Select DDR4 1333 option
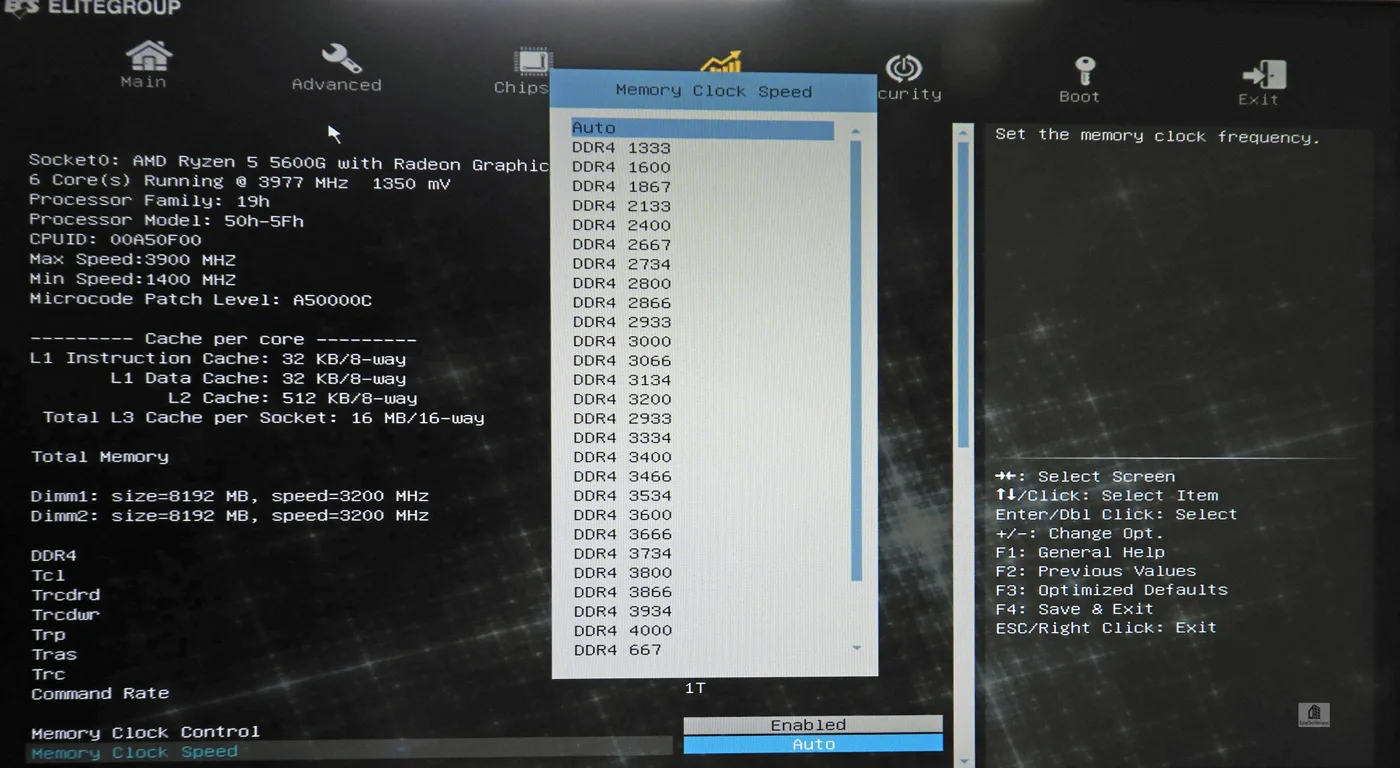1400x768 pixels. point(621,148)
